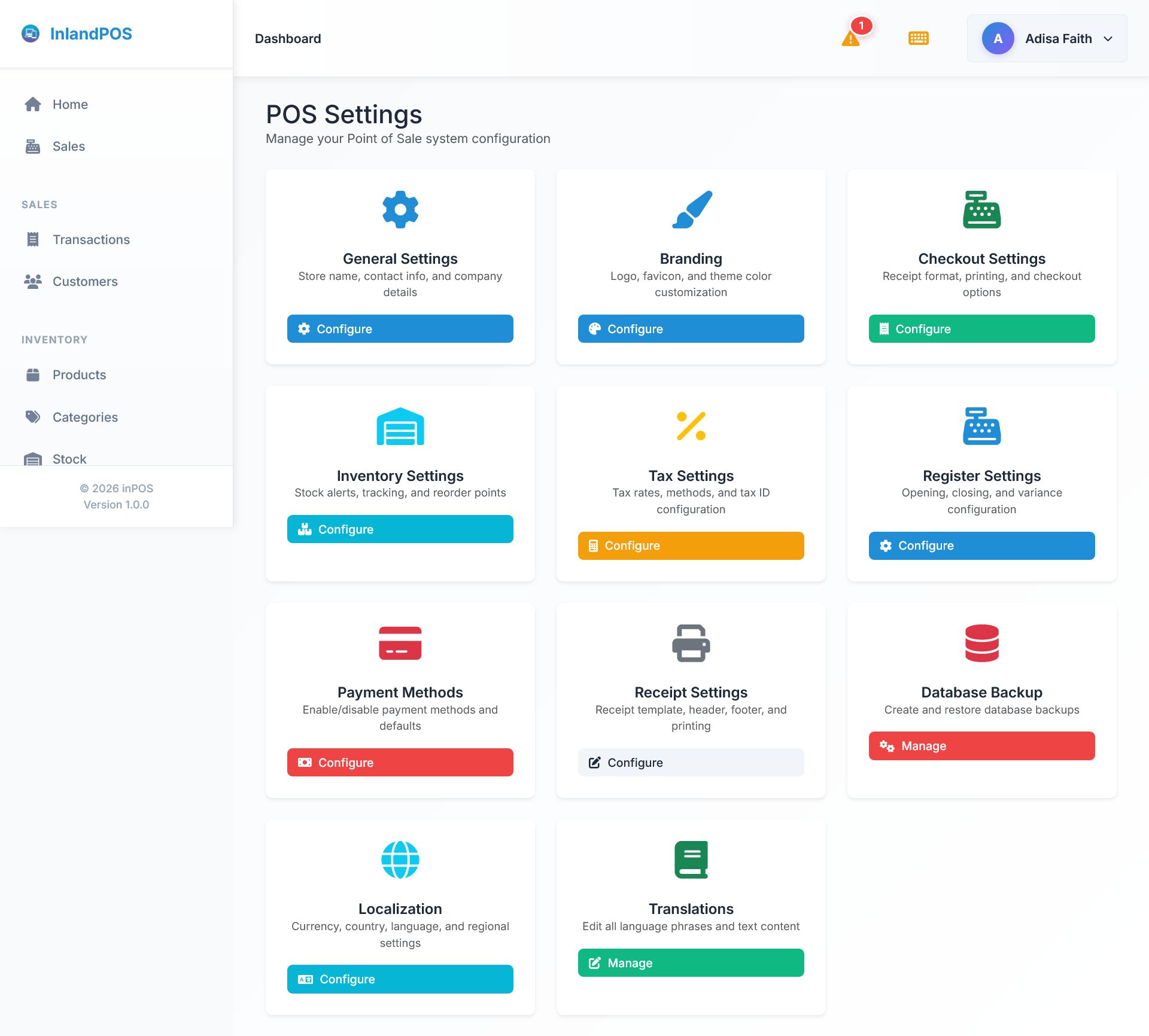
Task: Click the warning alert notification icon
Action: pyautogui.click(x=850, y=39)
